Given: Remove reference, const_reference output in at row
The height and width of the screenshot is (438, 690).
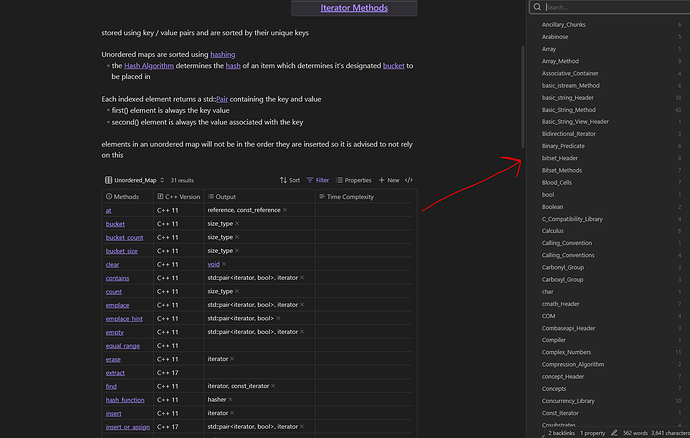Looking at the screenshot, I should point(285,210).
